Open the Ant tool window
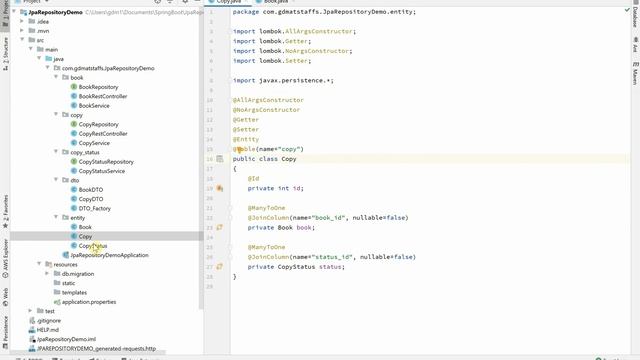 click(x=636, y=44)
